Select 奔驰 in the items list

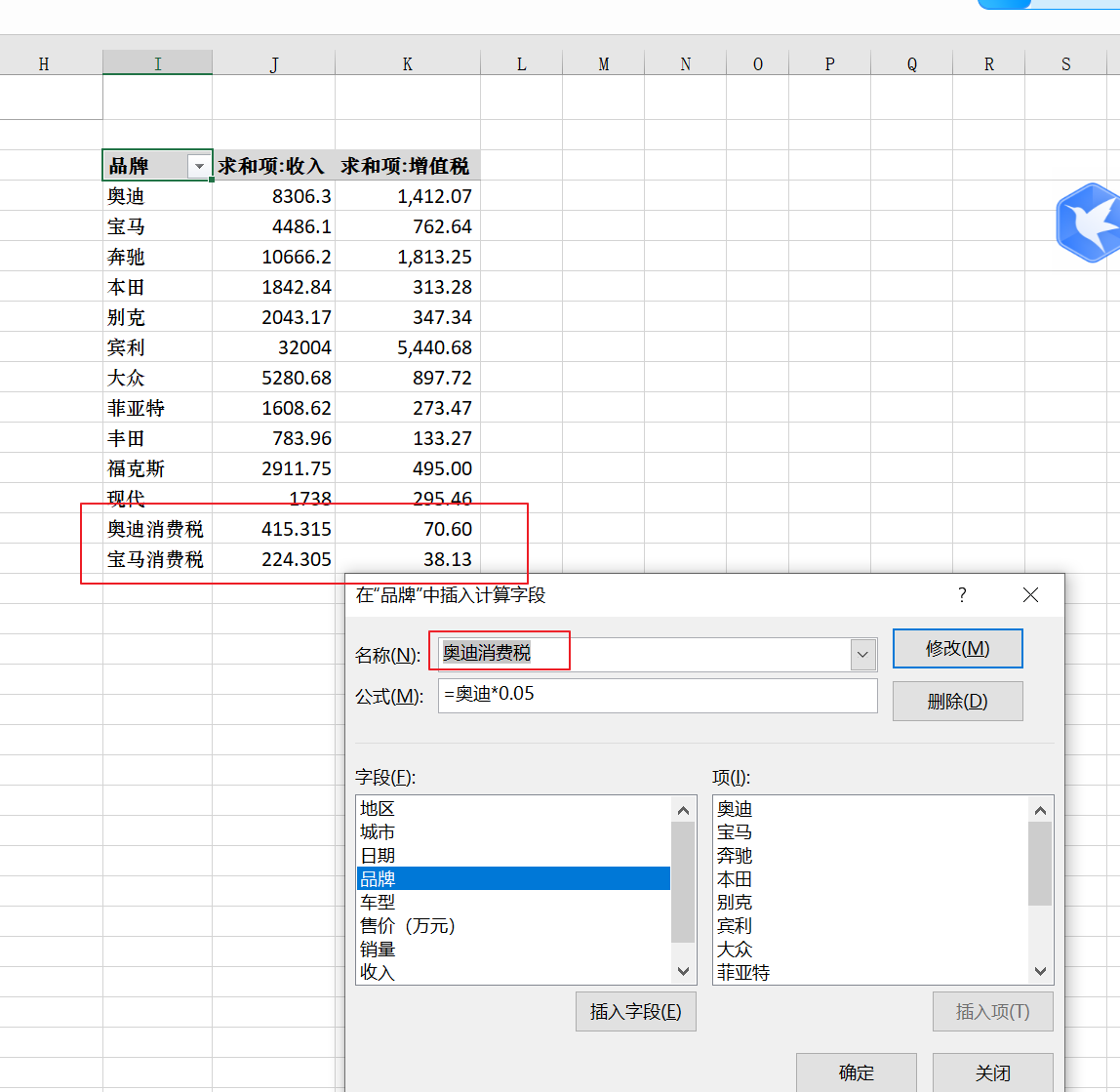[x=870, y=856]
